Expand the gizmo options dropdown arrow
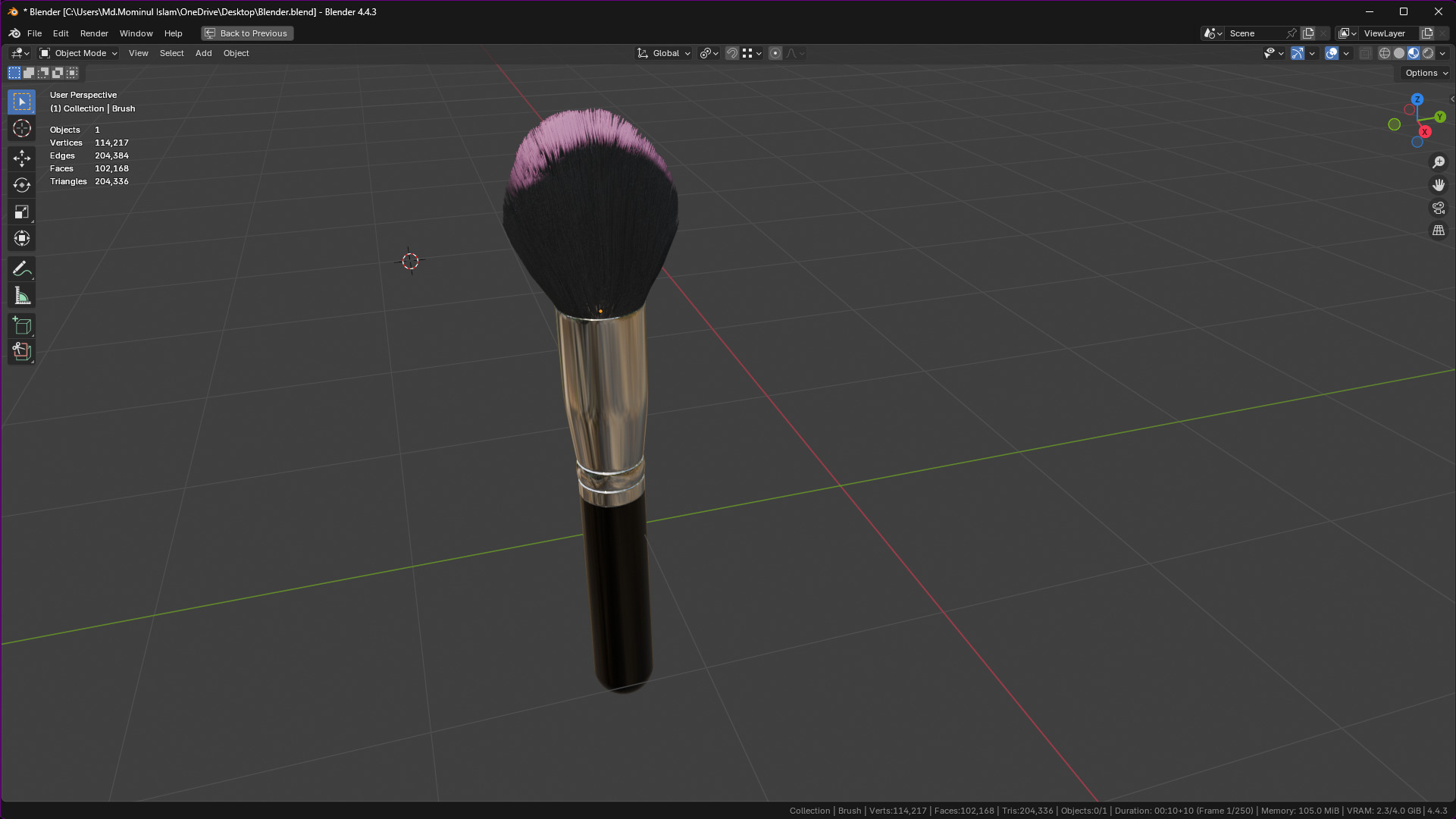 coord(1312,53)
